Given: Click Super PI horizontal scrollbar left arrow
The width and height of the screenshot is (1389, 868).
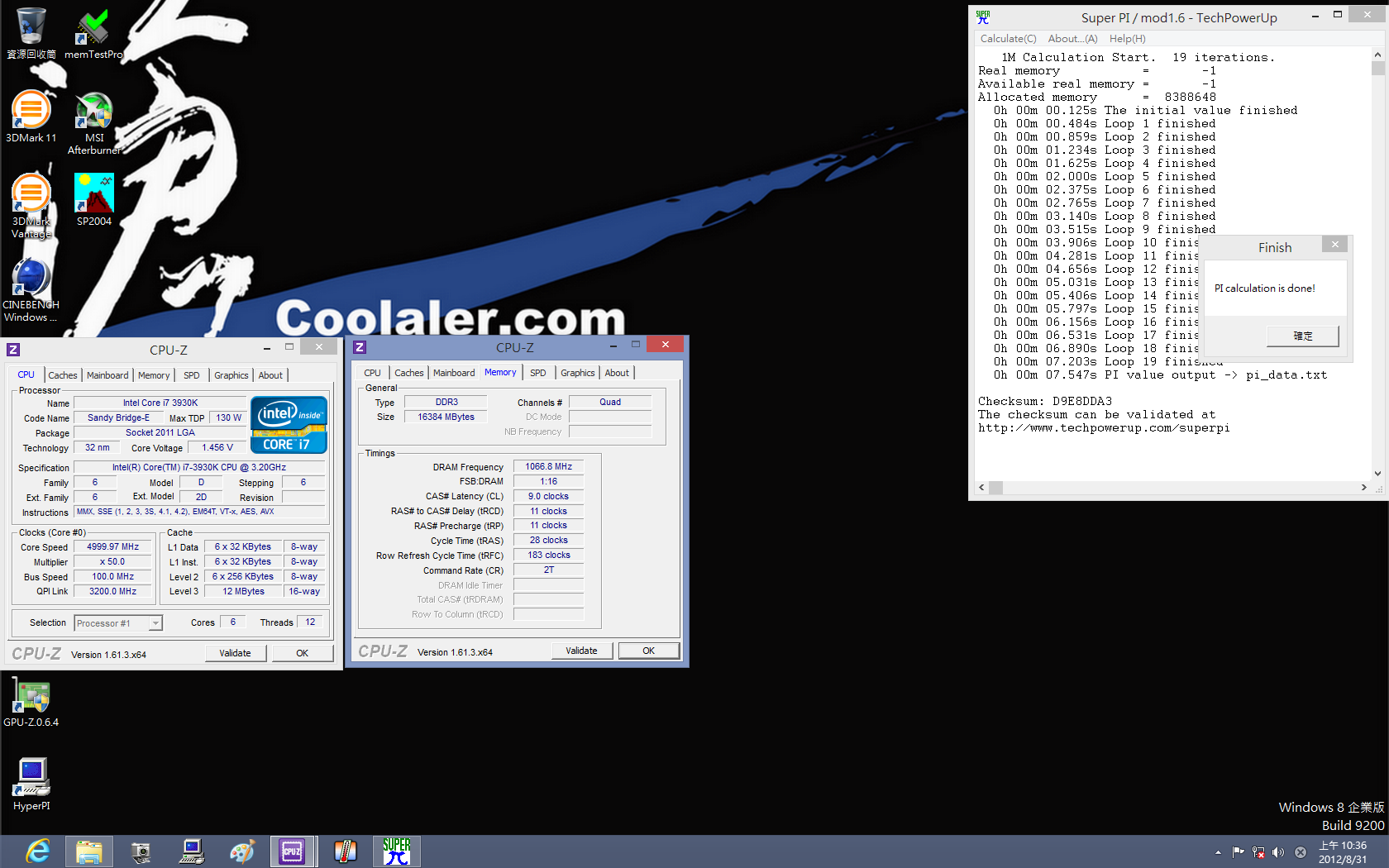Looking at the screenshot, I should click(981, 488).
